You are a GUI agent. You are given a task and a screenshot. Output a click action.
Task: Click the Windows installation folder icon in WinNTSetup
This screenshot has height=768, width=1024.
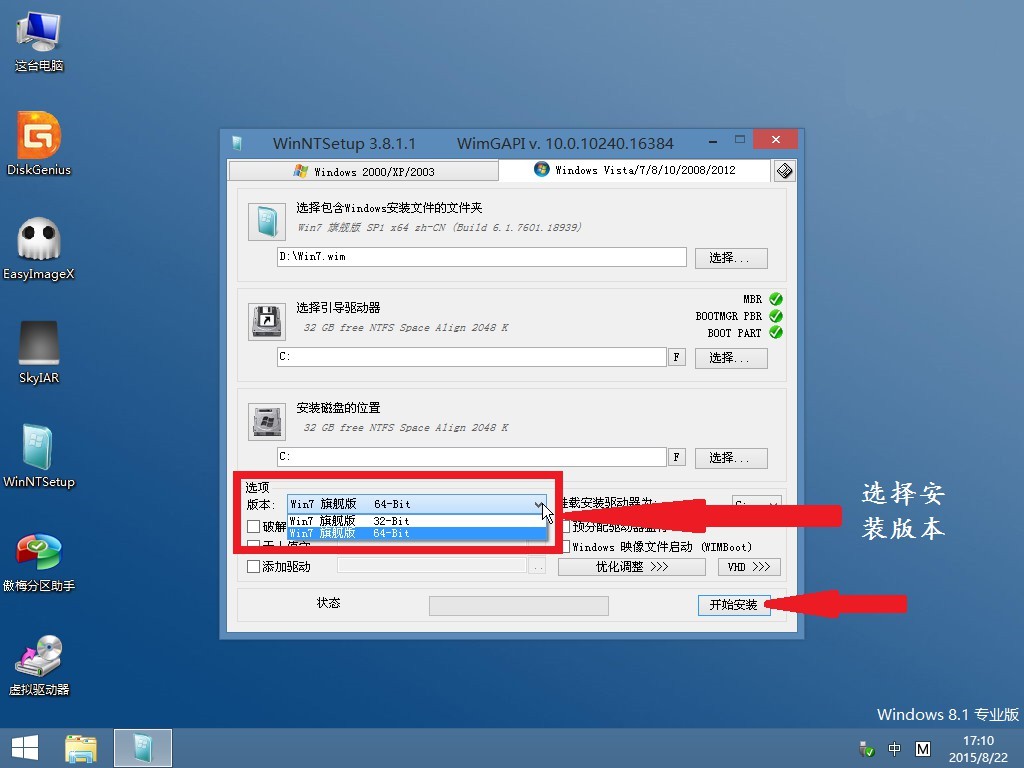click(266, 224)
